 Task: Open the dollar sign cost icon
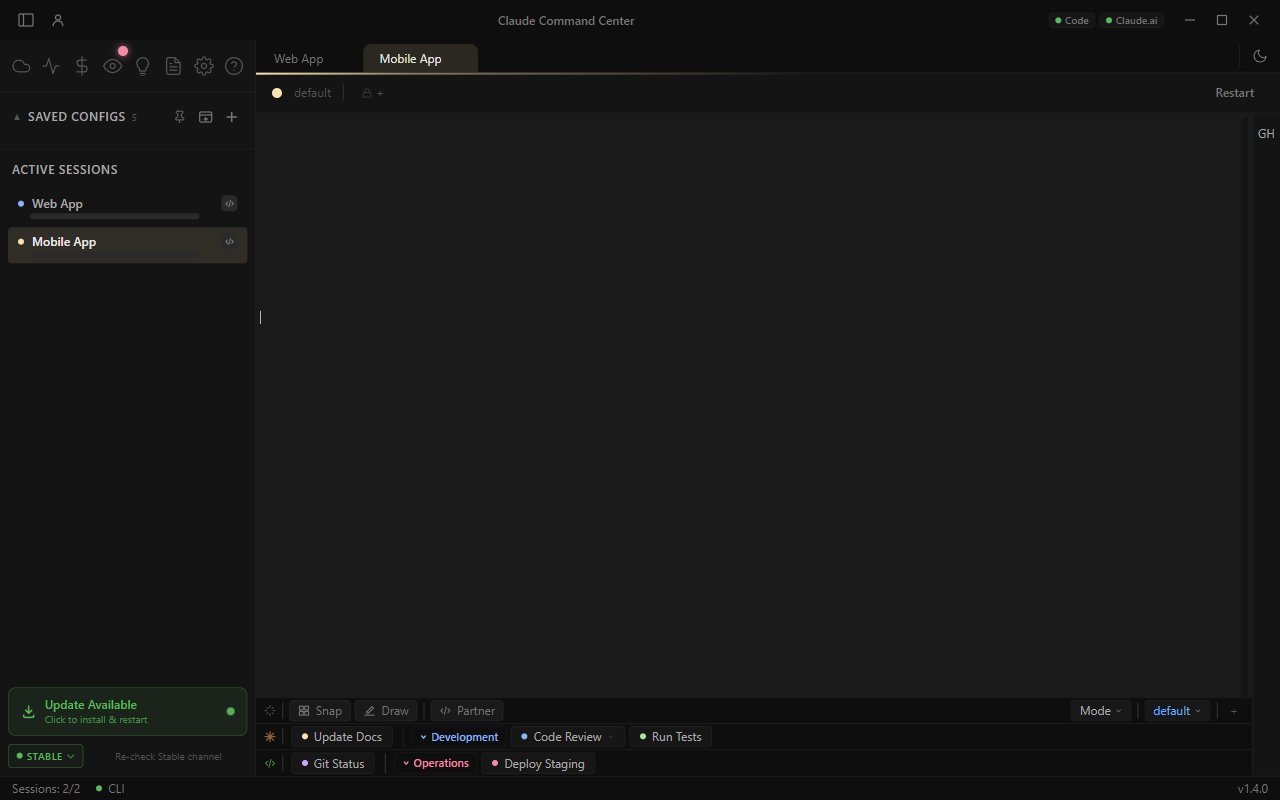pos(82,66)
